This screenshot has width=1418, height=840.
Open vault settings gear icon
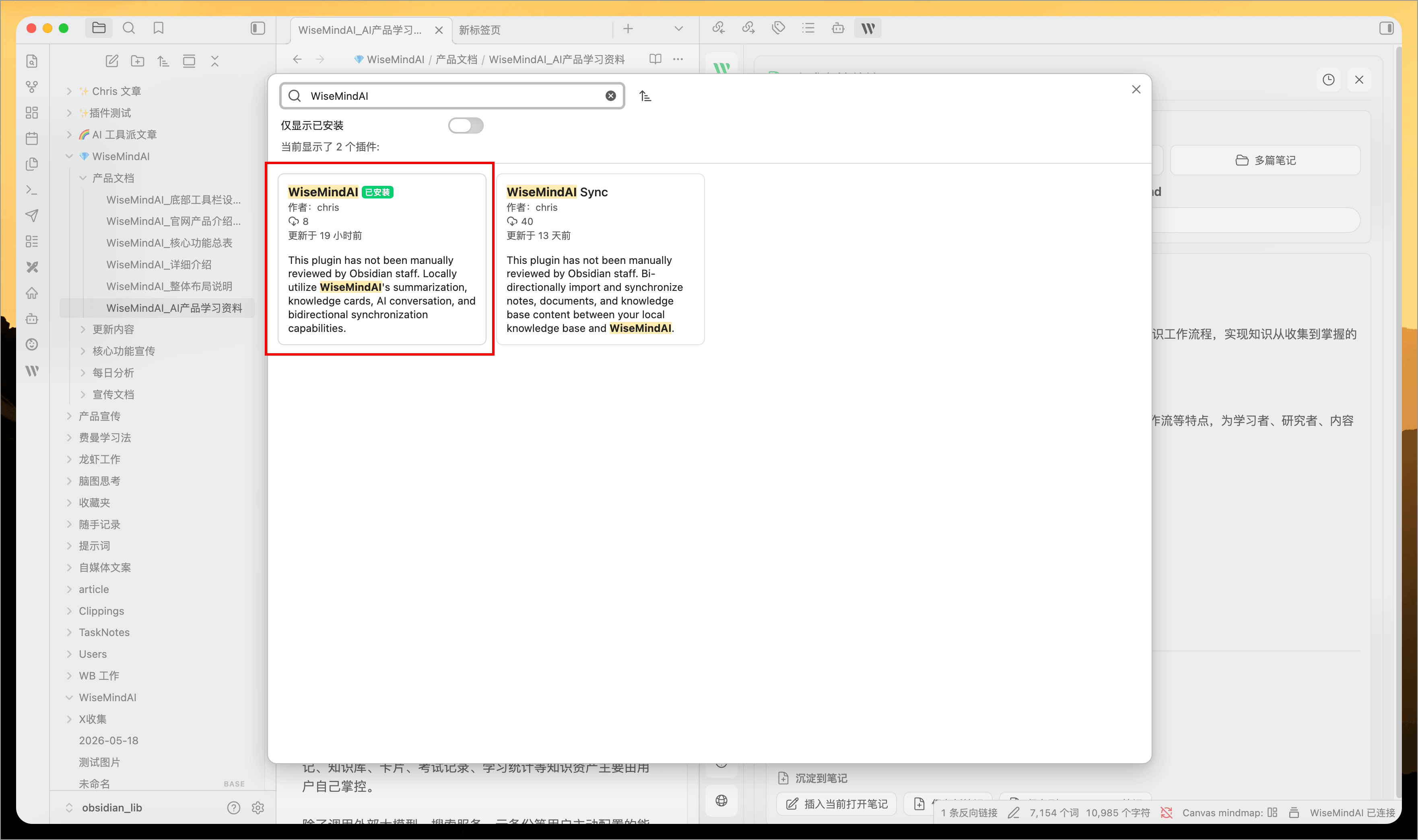click(x=258, y=807)
